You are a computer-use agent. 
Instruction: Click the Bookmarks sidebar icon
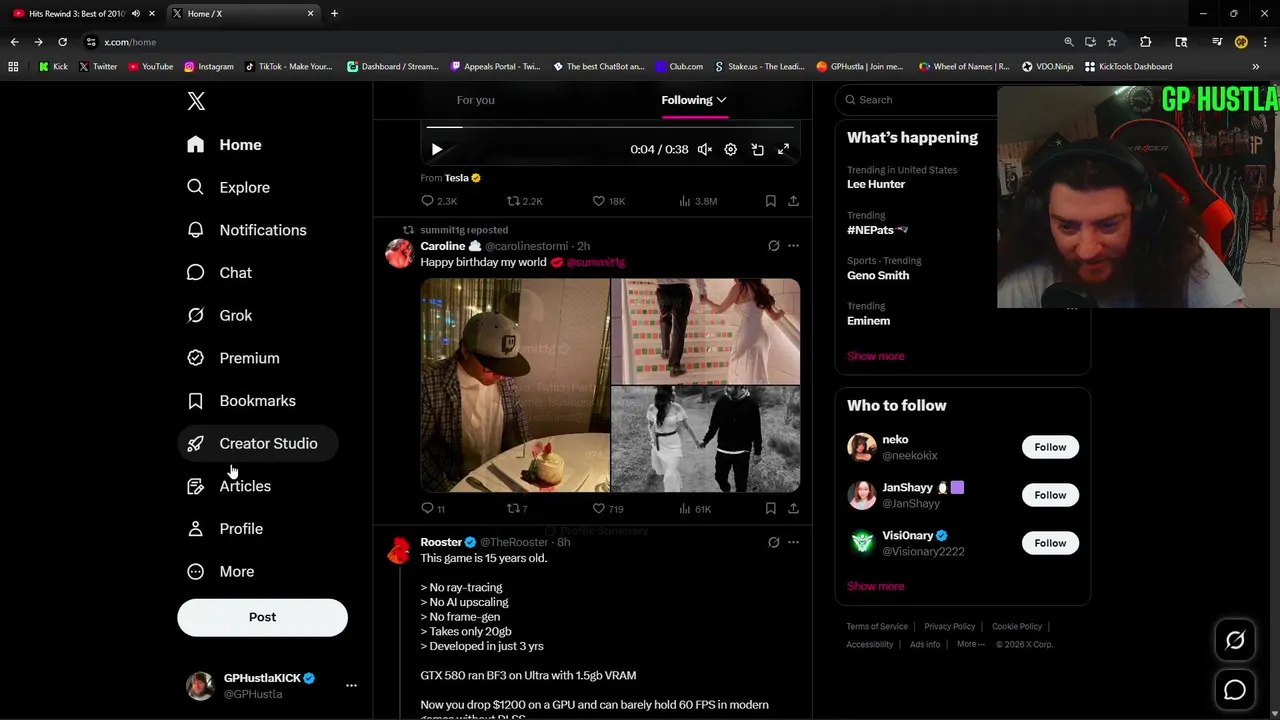[196, 401]
